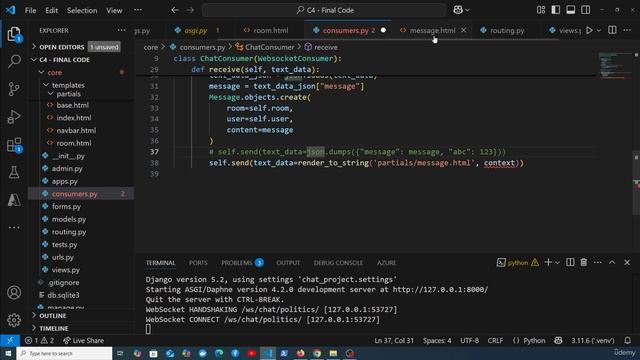
Task: Collapse the partials folder
Action: [x=81, y=94]
